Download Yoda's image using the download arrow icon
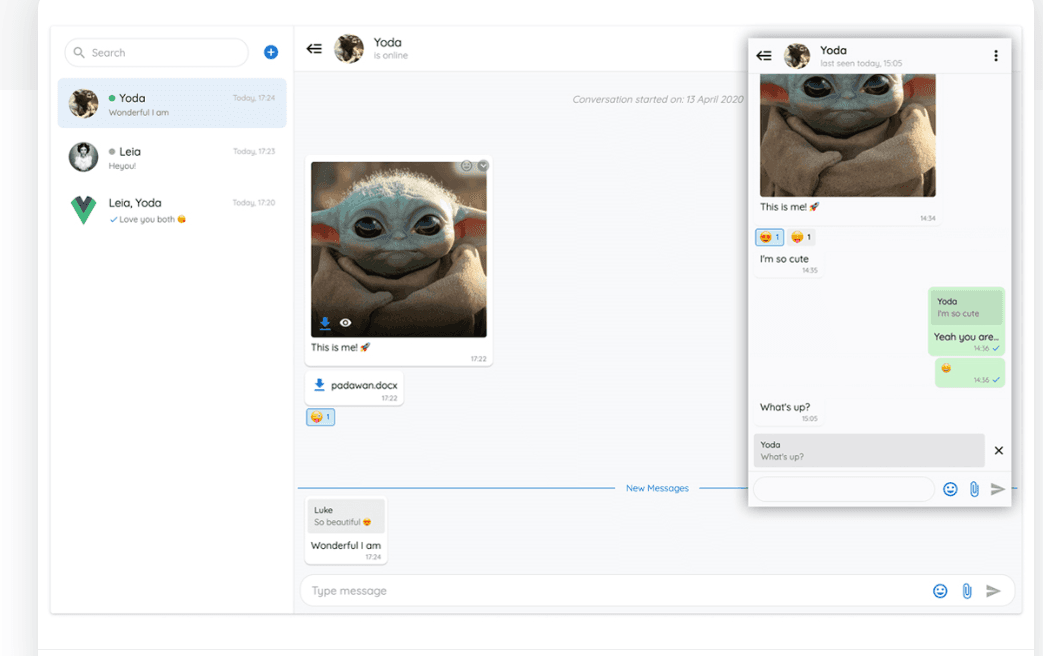 325,321
